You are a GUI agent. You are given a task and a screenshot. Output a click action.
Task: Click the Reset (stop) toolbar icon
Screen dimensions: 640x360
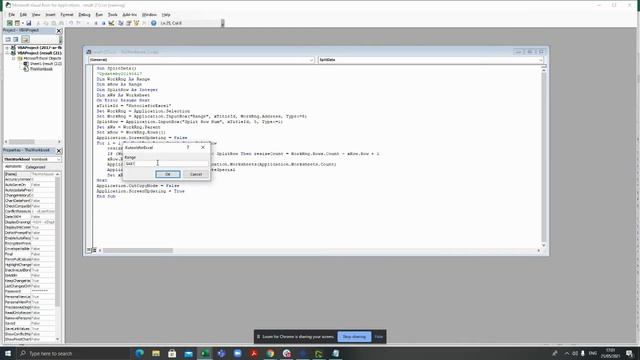point(104,23)
